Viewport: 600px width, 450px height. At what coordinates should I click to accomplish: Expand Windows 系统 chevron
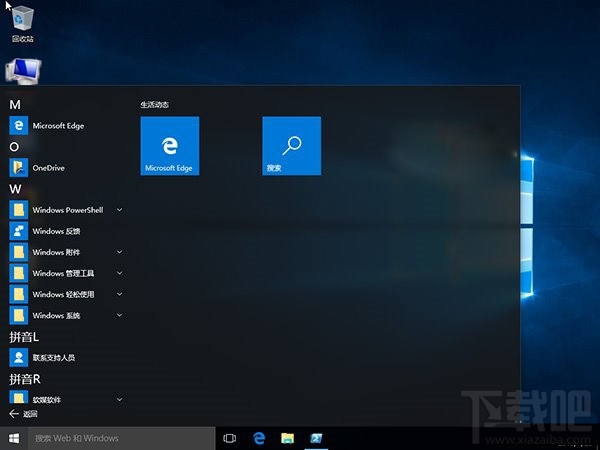pos(119,315)
